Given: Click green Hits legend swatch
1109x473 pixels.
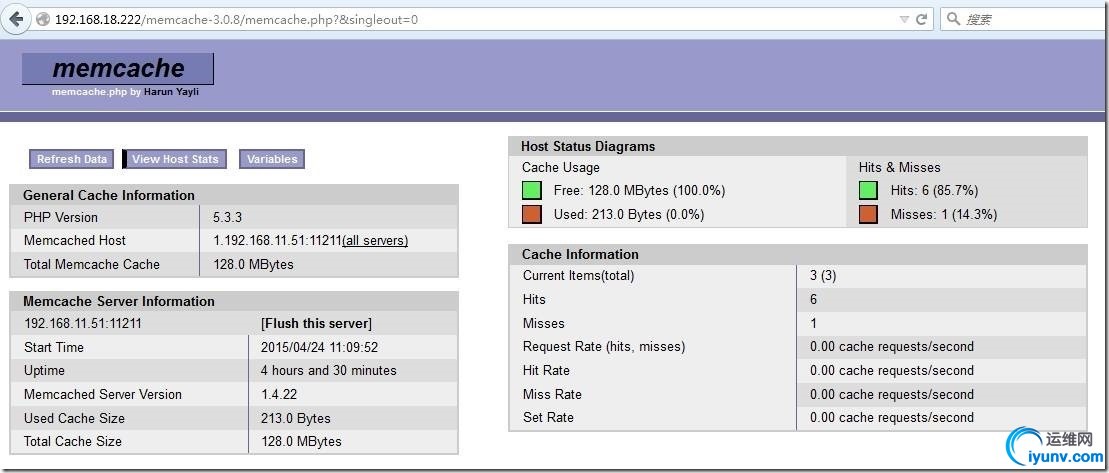Looking at the screenshot, I should 869,190.
